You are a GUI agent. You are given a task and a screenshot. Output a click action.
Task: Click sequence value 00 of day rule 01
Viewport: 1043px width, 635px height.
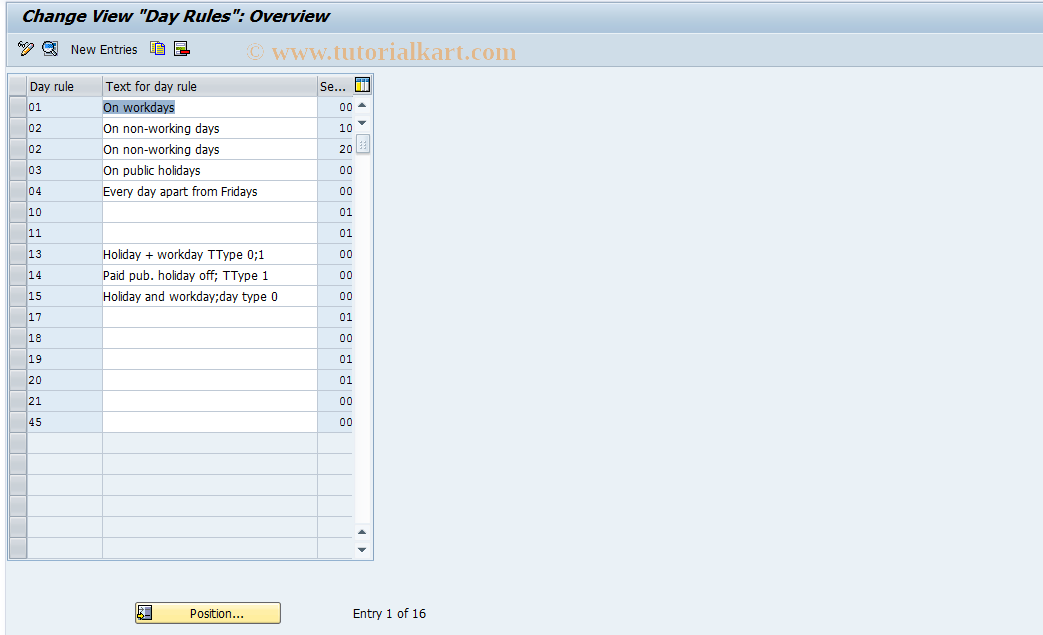click(x=335, y=107)
